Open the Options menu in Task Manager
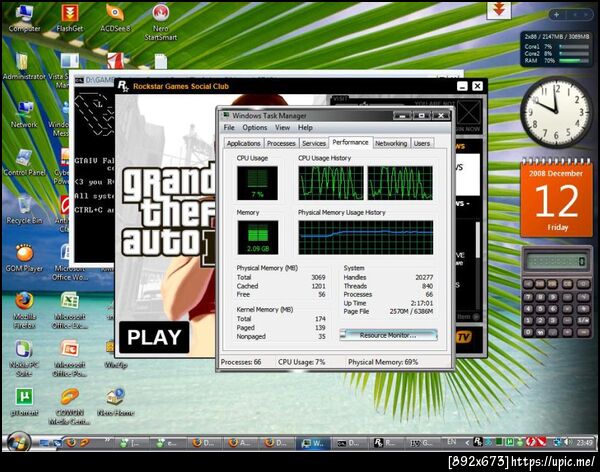The width and height of the screenshot is (600, 472). pos(254,127)
